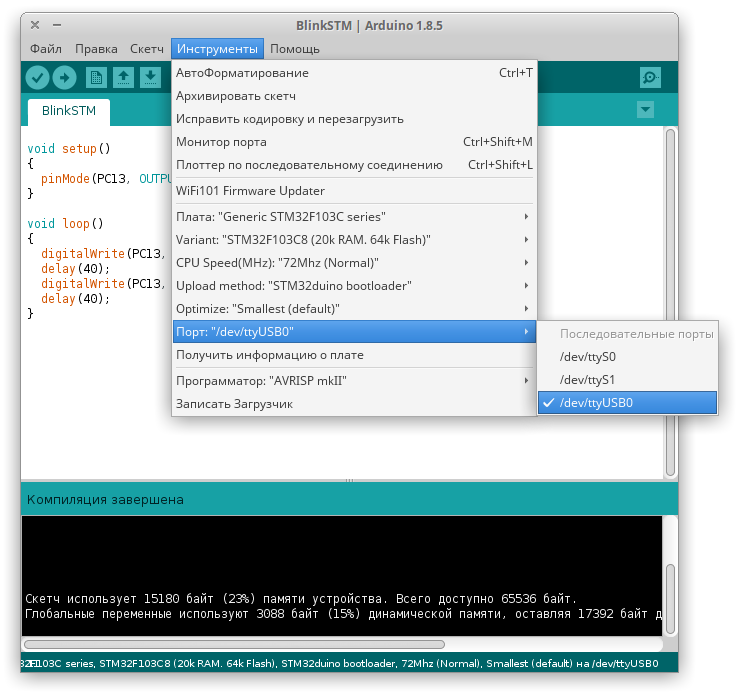The image size is (740, 695).
Task: Click 'Компиляция завершена' status message
Action: 105,500
